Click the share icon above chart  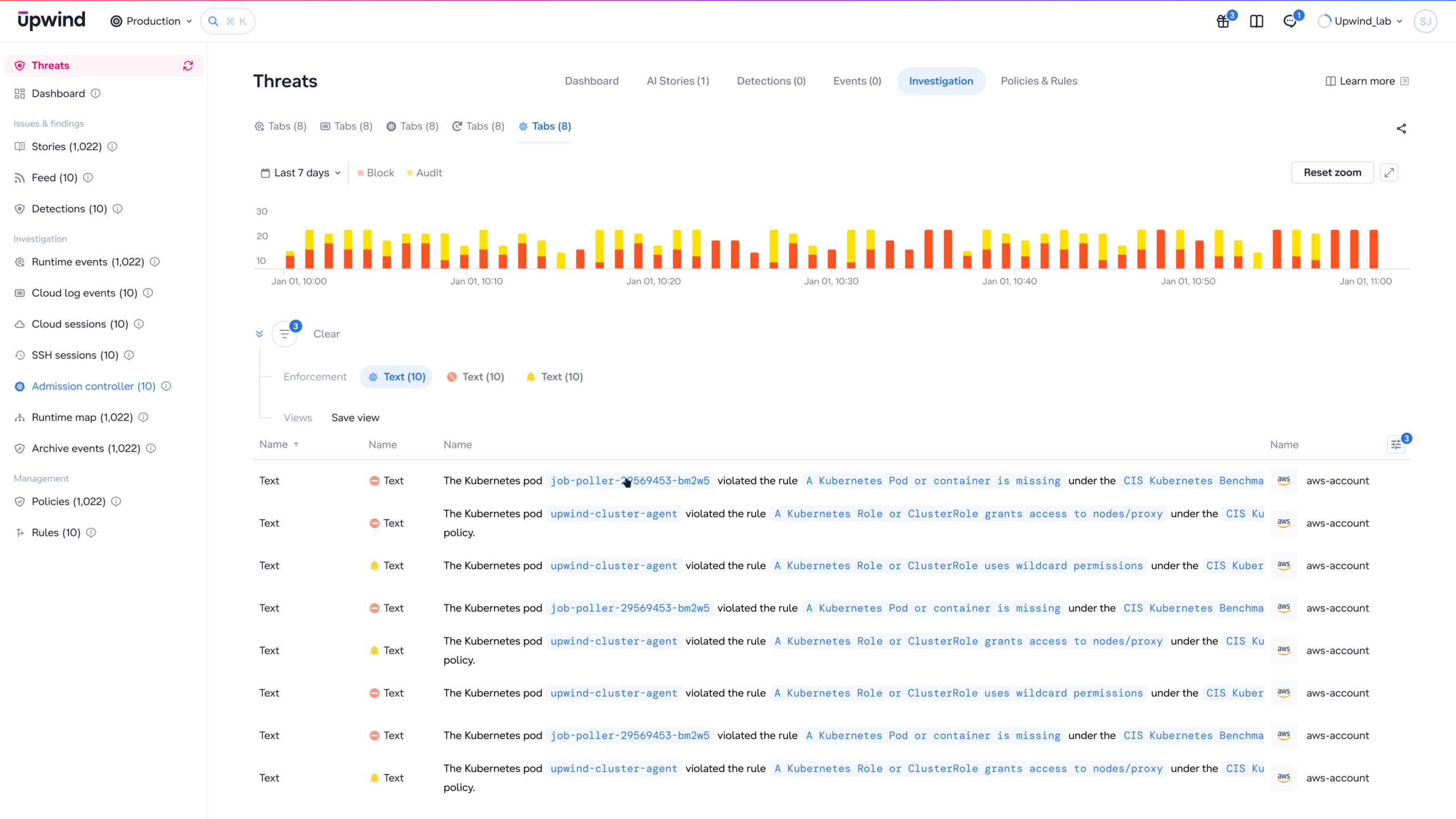click(1401, 129)
